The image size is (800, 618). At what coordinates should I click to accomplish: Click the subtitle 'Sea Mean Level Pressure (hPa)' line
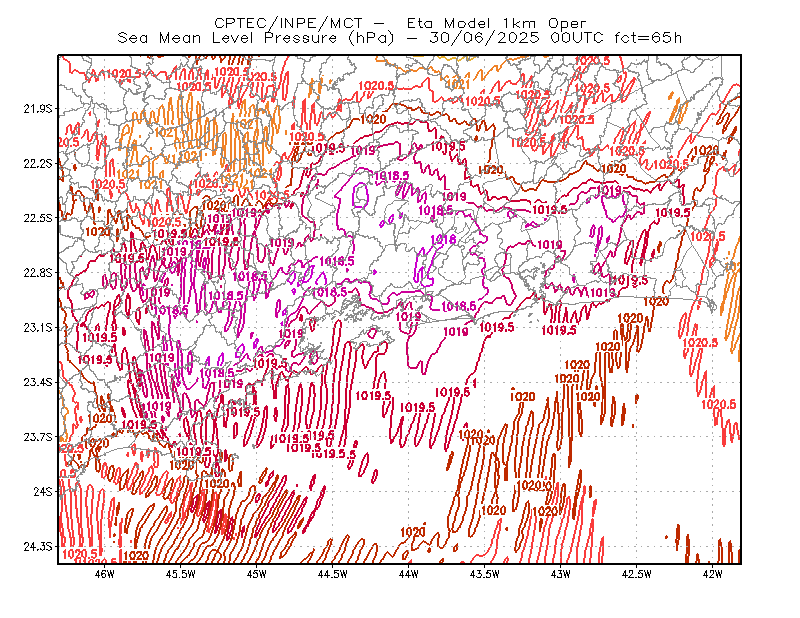400,38
